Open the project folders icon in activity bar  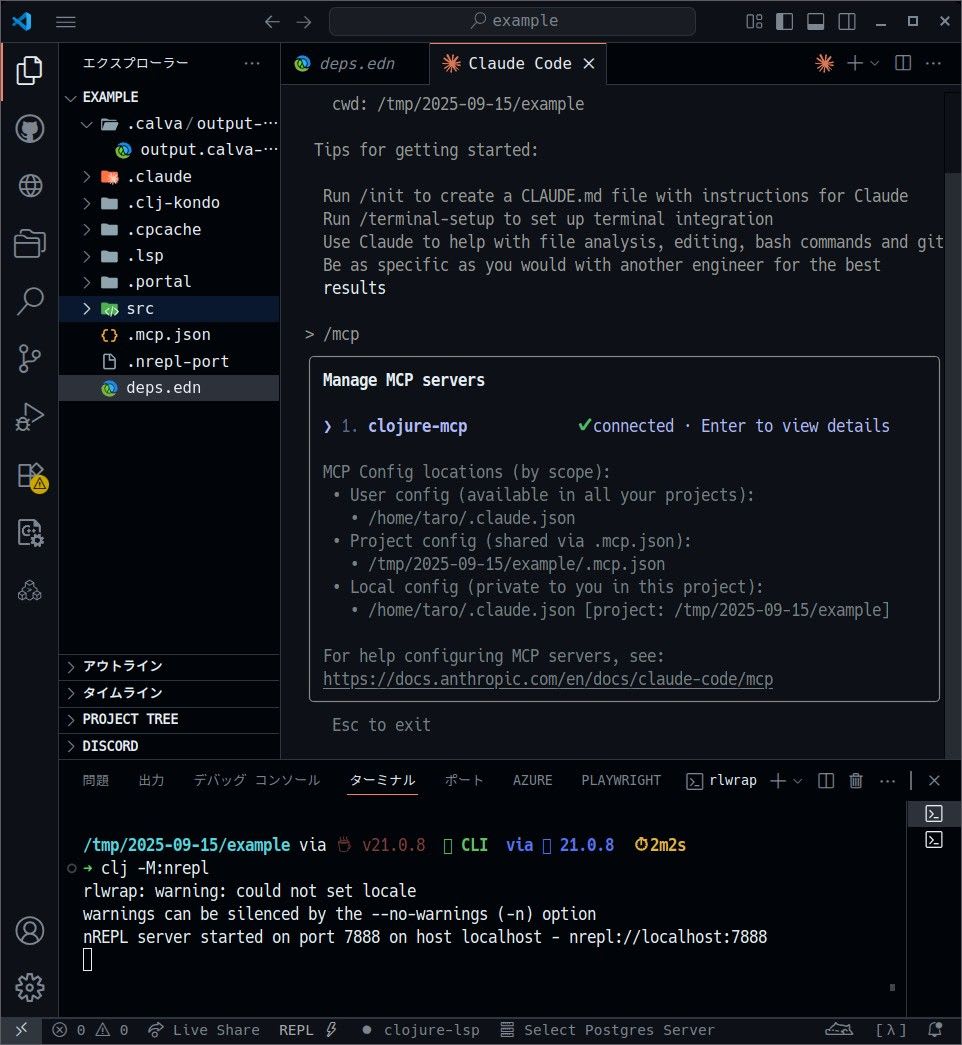tap(29, 243)
